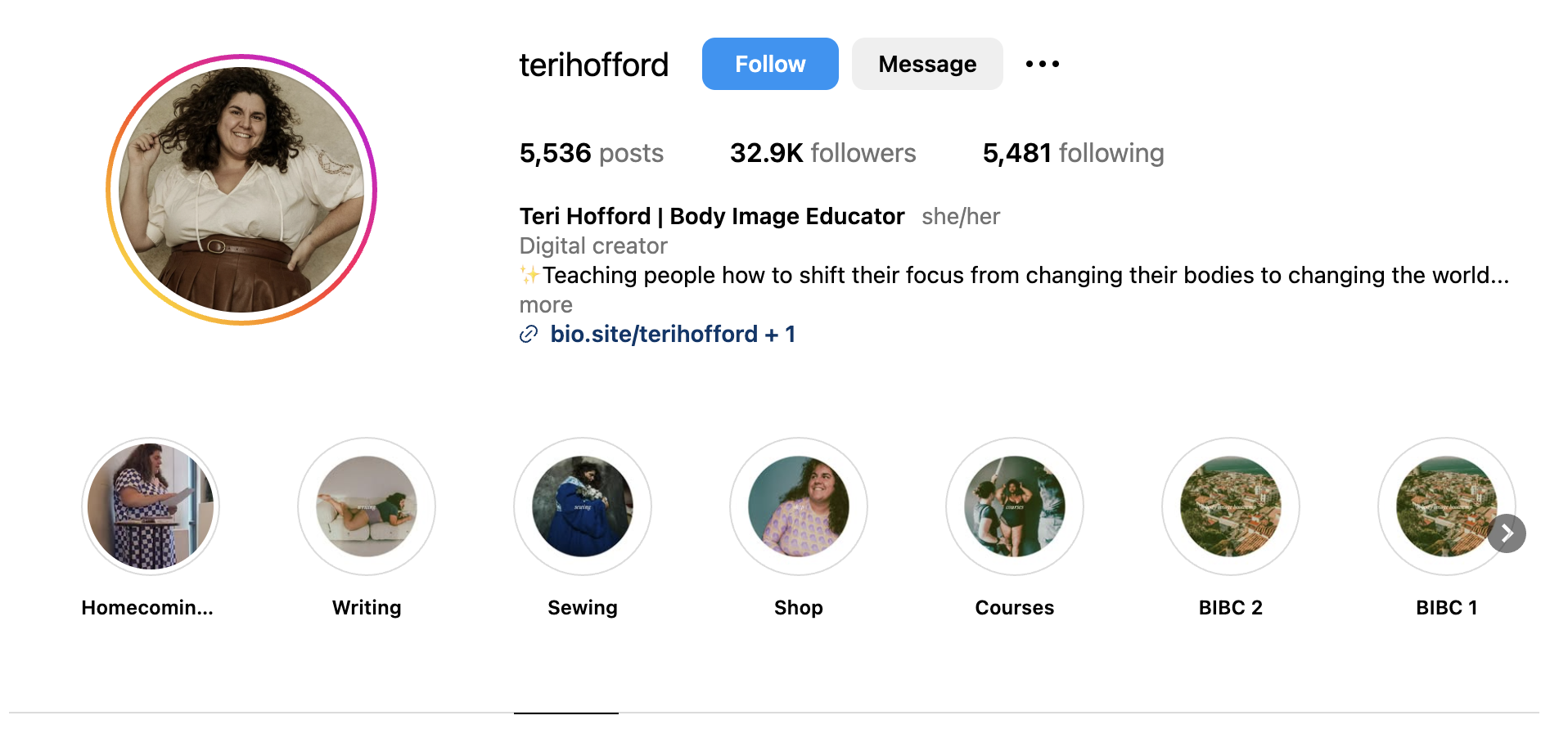Open the Sewing story highlight
Viewport: 1568px width, 738px height.
click(583, 506)
